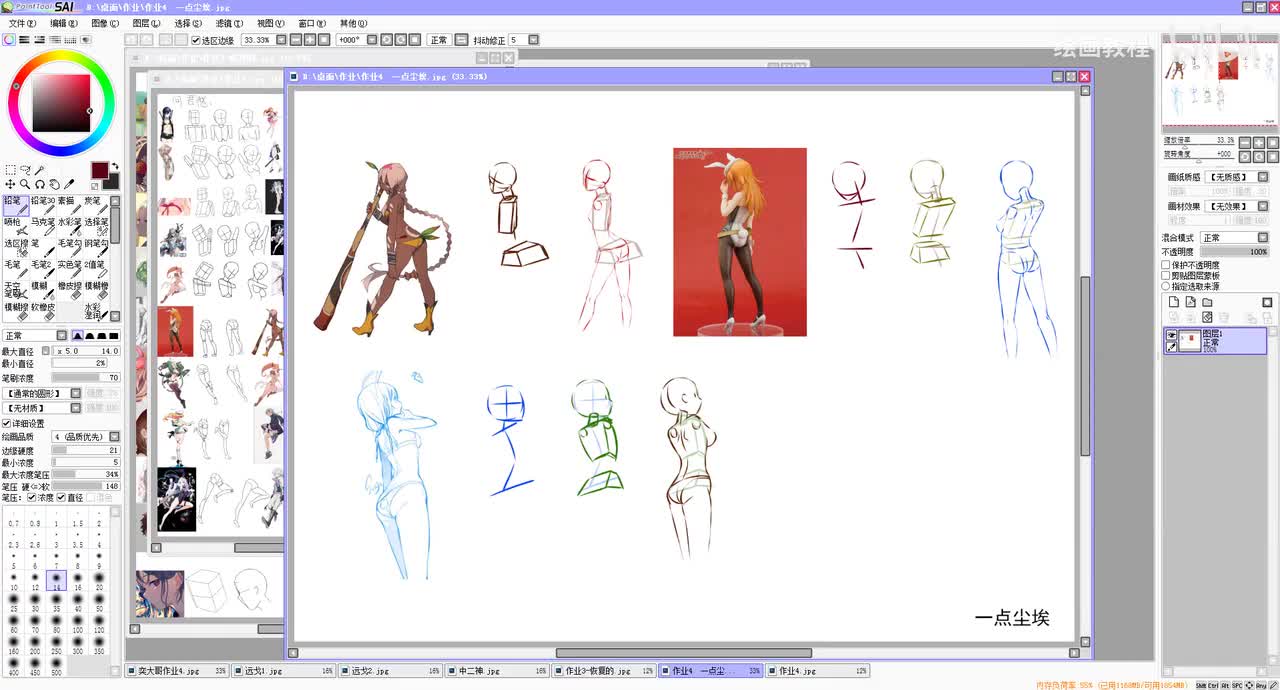Swap foreground and background colors
Screen dimensions: 1280x690
(x=115, y=166)
